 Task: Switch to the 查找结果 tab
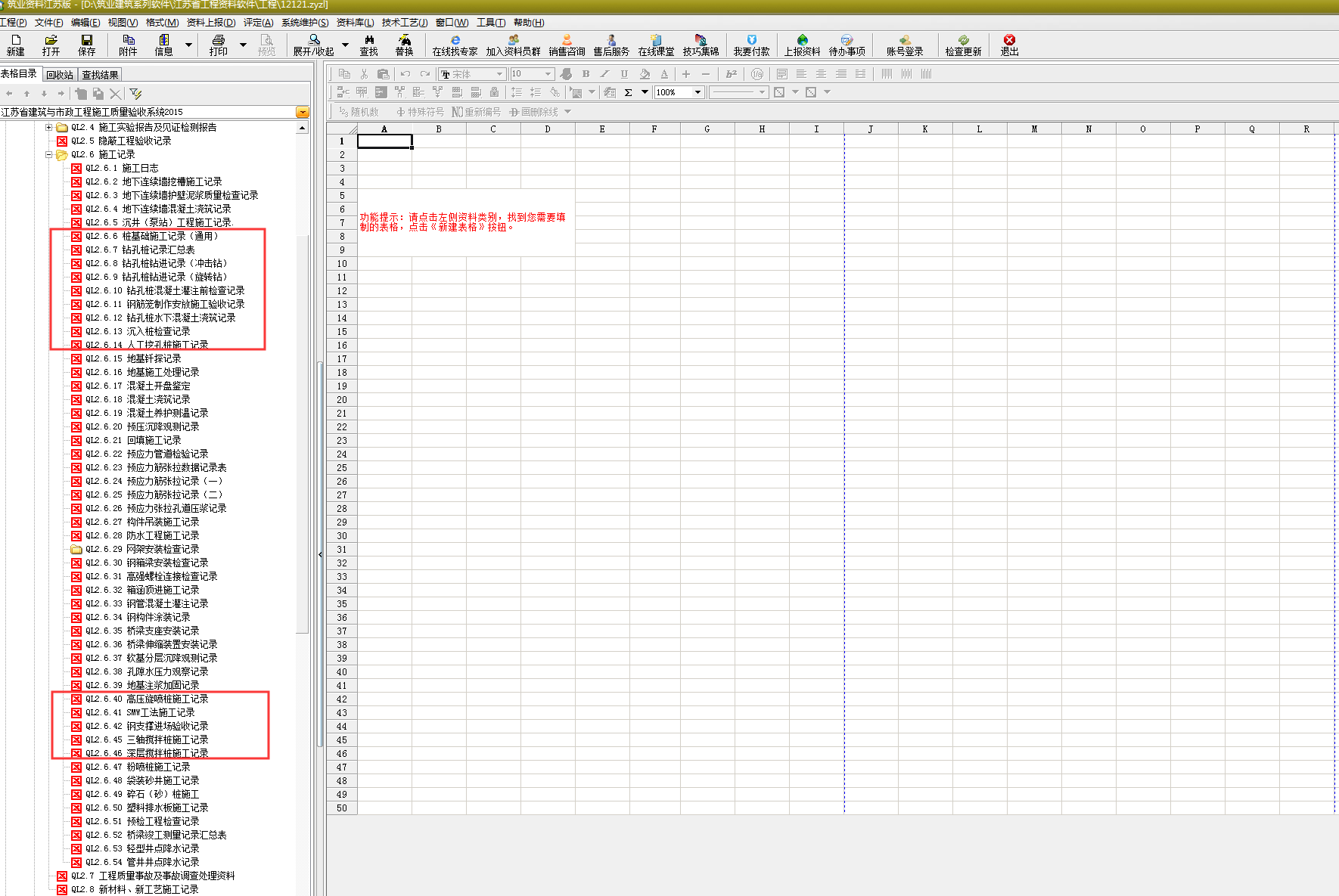pos(100,75)
